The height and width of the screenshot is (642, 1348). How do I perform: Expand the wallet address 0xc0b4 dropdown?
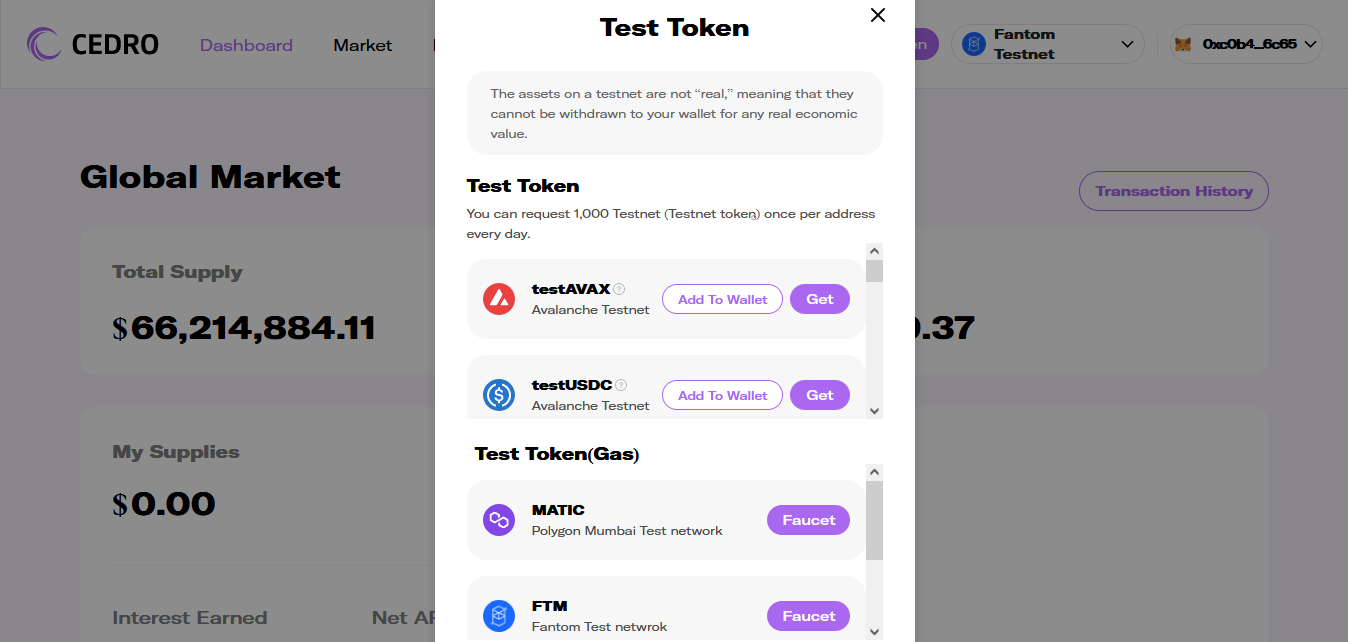coord(1311,44)
